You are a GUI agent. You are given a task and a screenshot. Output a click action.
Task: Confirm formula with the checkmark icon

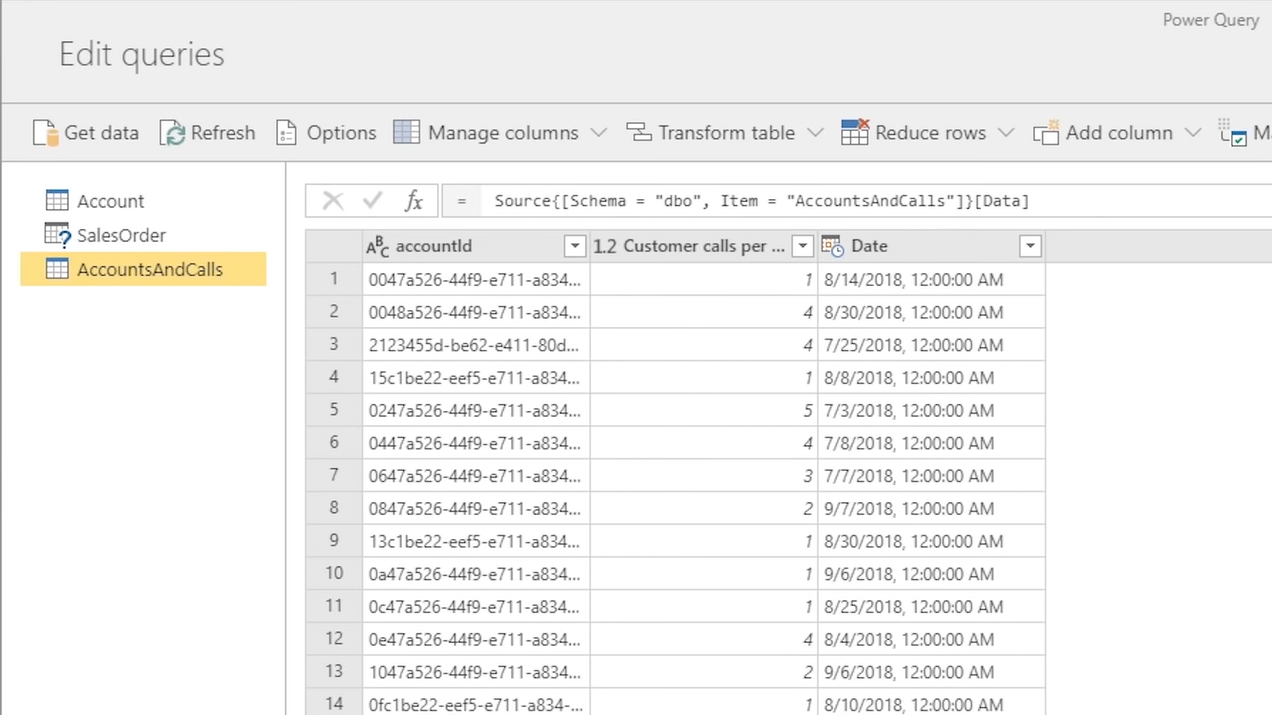[373, 201]
